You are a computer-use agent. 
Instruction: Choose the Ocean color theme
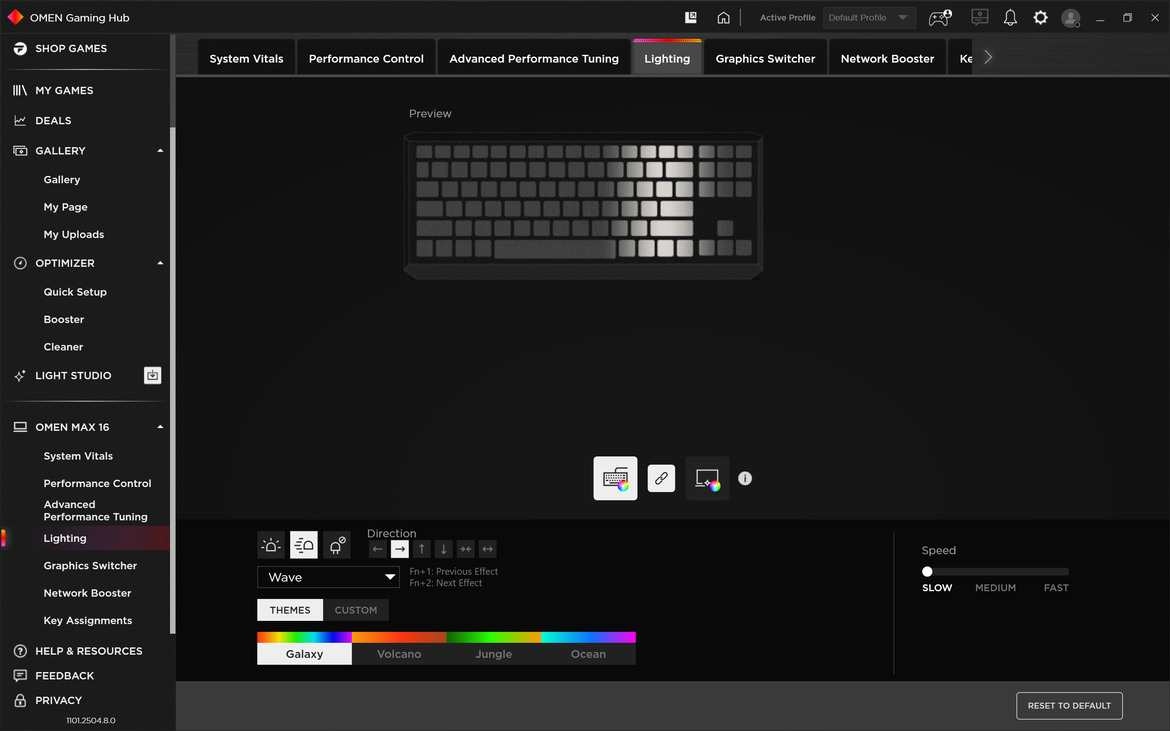point(589,648)
